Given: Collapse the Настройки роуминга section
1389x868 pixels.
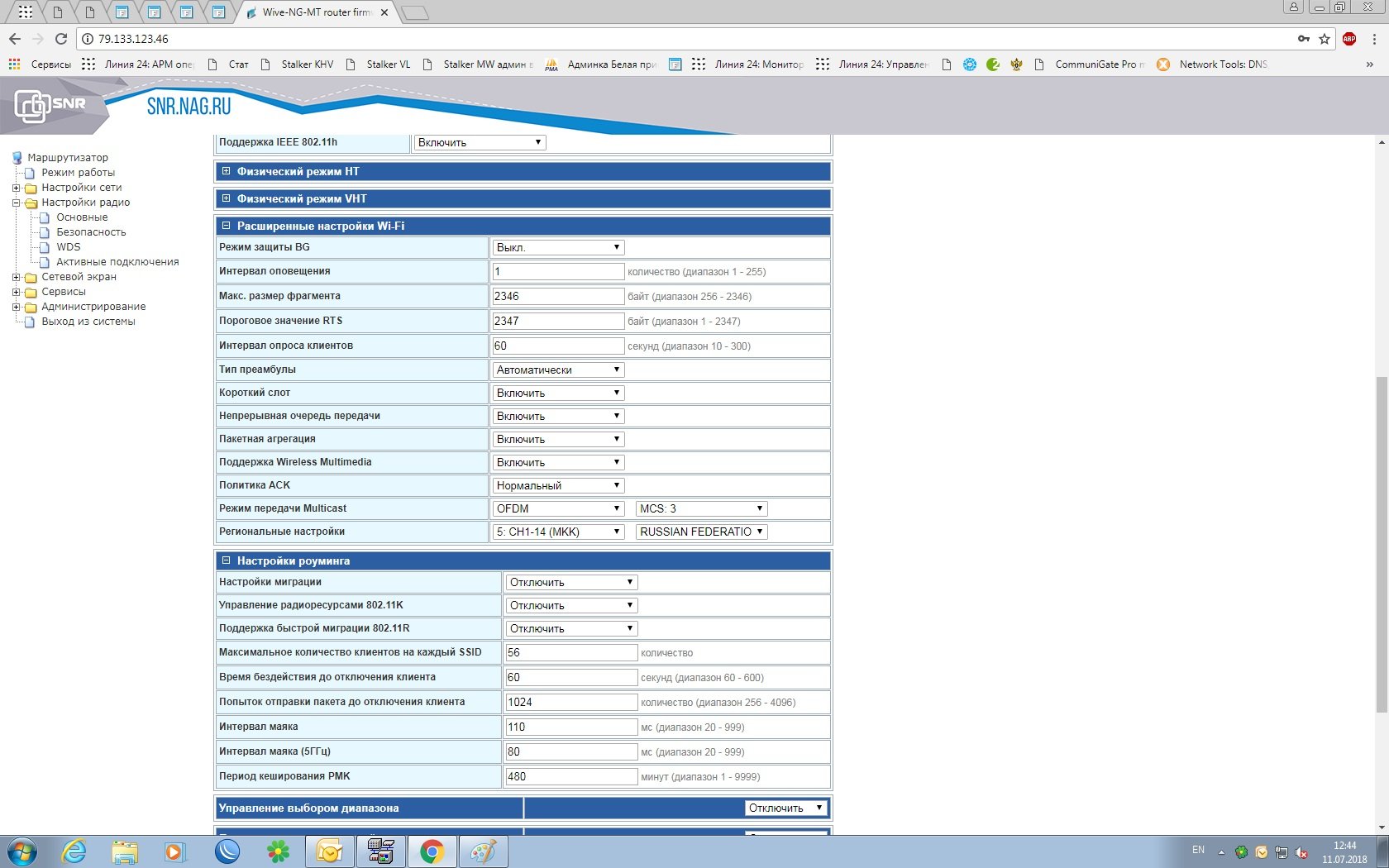Looking at the screenshot, I should [x=226, y=560].
